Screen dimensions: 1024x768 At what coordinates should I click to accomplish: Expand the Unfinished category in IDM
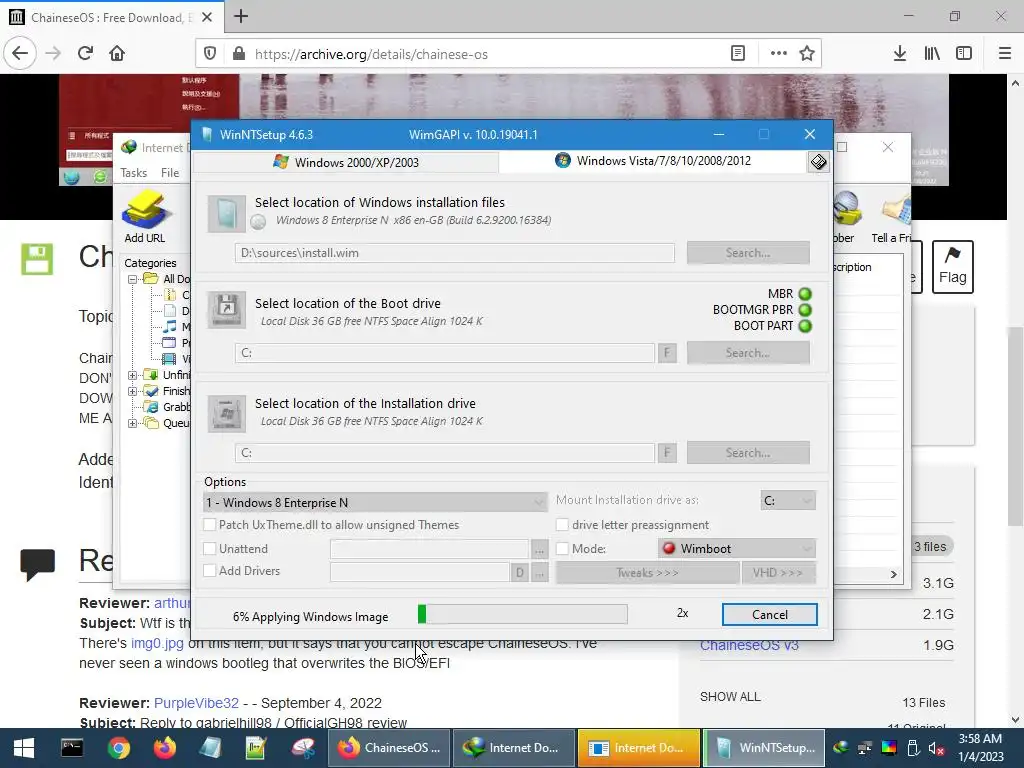pos(133,375)
